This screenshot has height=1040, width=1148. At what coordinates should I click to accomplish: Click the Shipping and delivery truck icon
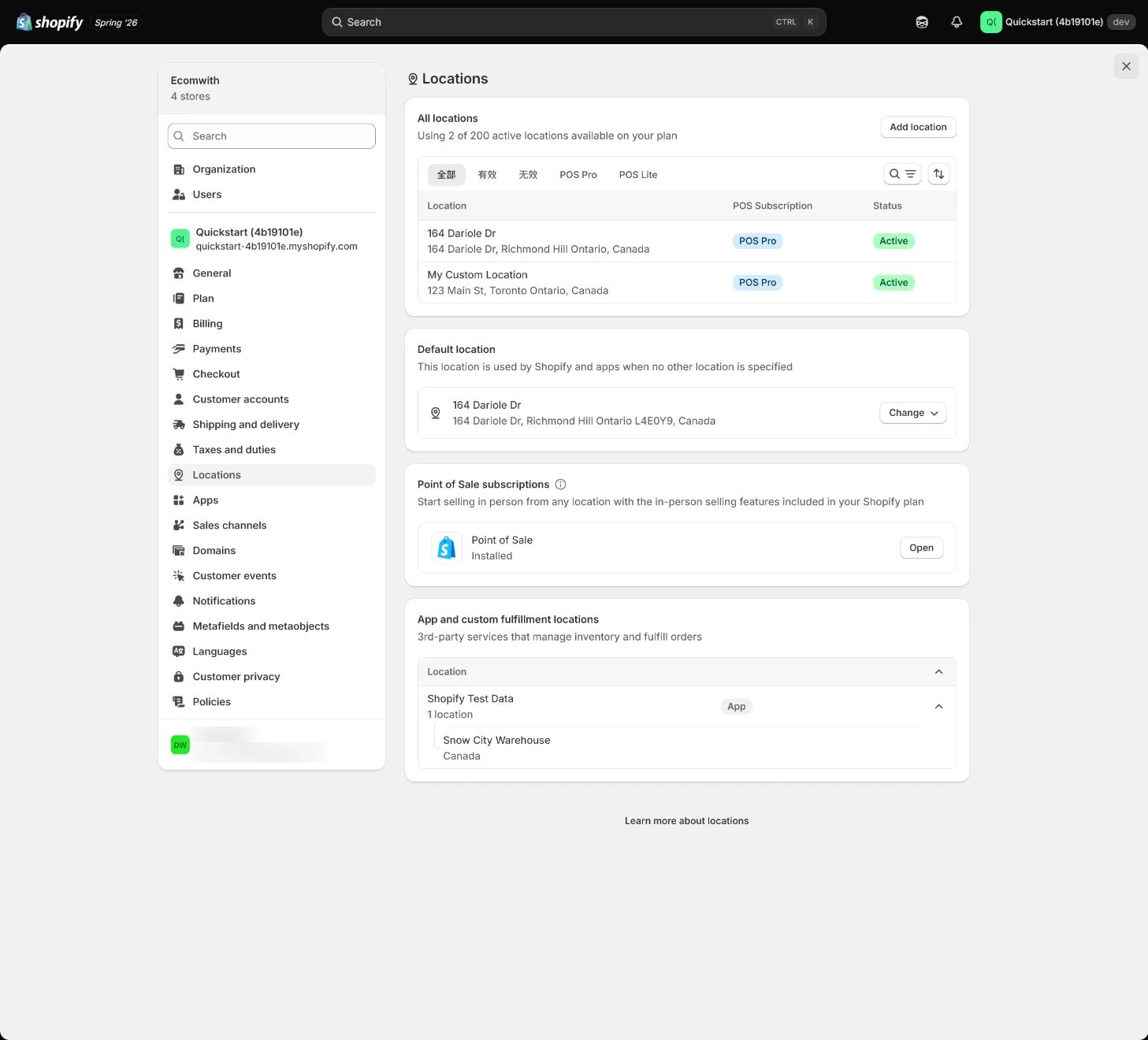(179, 425)
